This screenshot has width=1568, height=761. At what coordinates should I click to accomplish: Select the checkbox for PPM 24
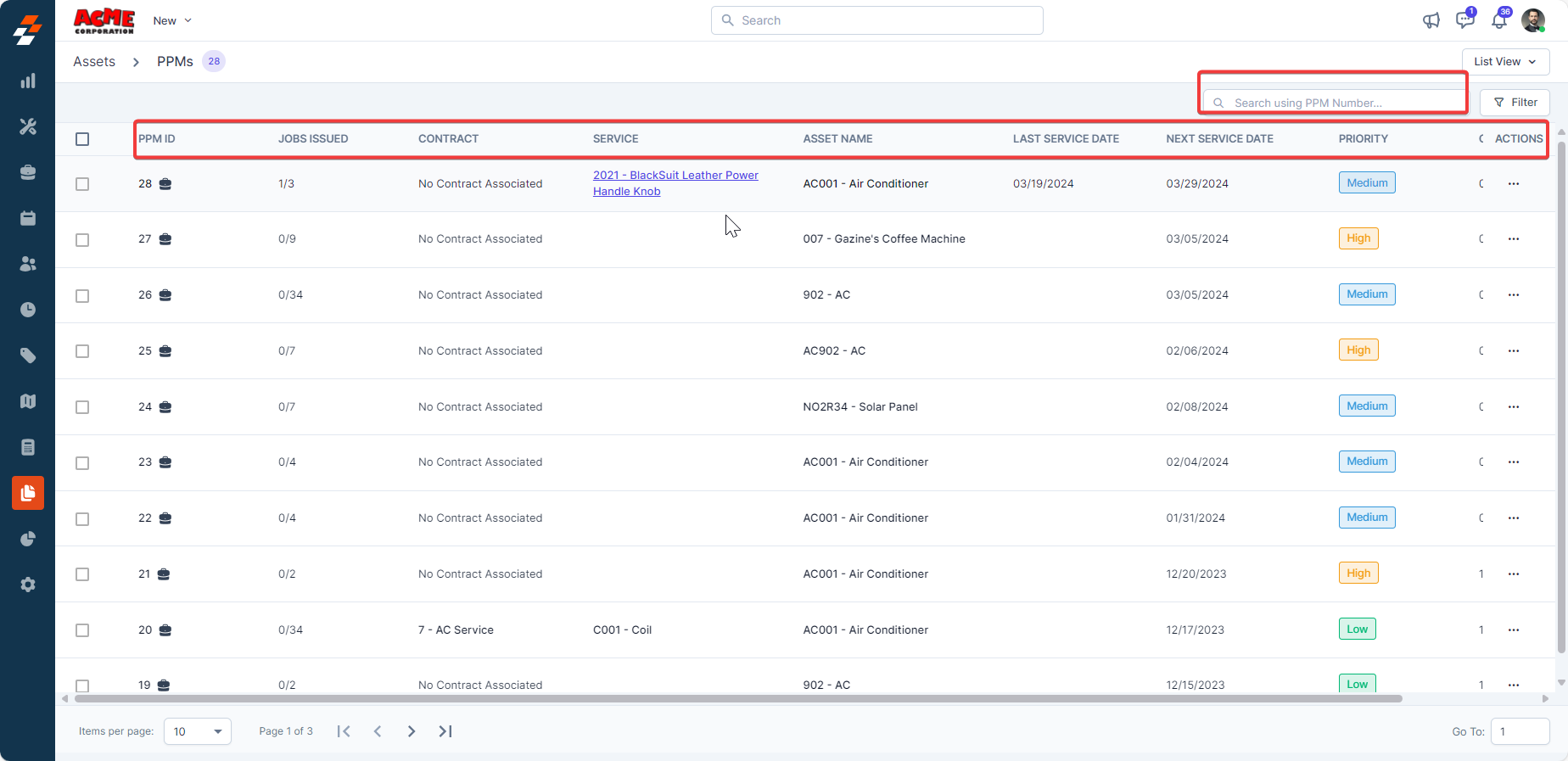pyautogui.click(x=82, y=407)
